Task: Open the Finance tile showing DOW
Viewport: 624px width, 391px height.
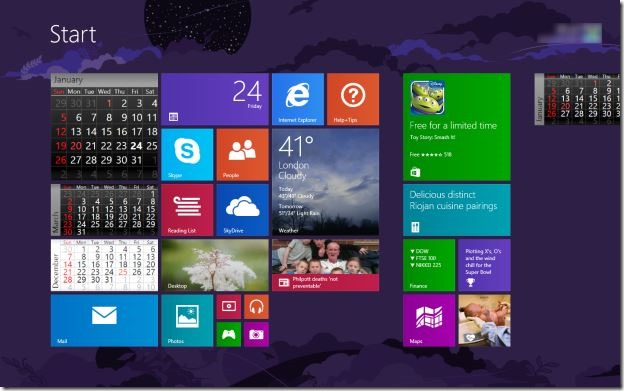Action: (x=429, y=265)
